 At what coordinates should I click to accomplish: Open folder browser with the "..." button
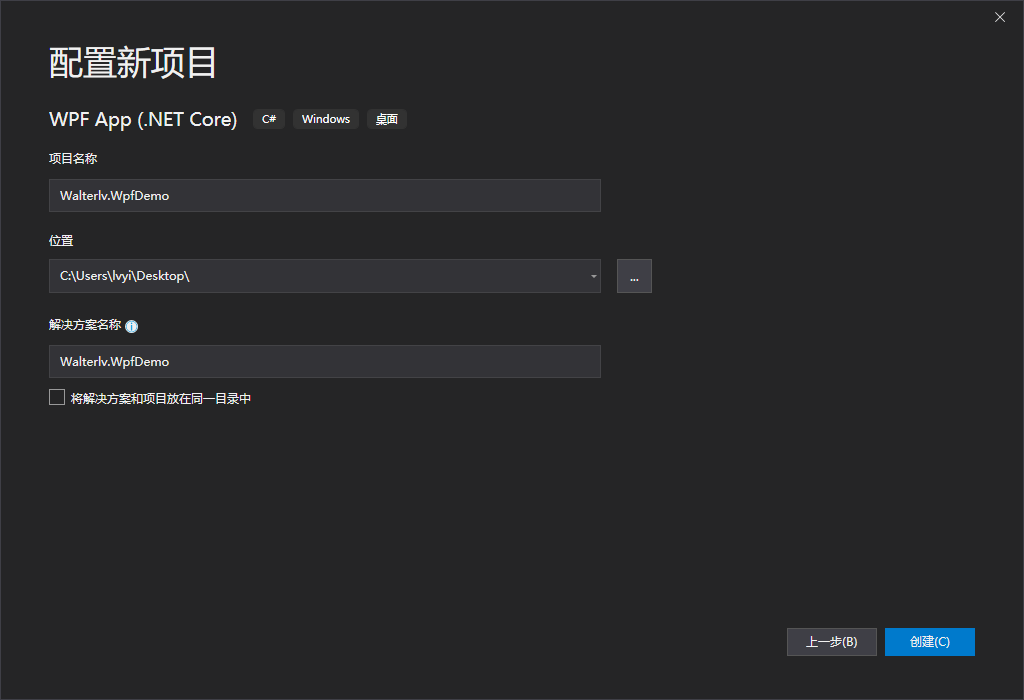point(634,276)
